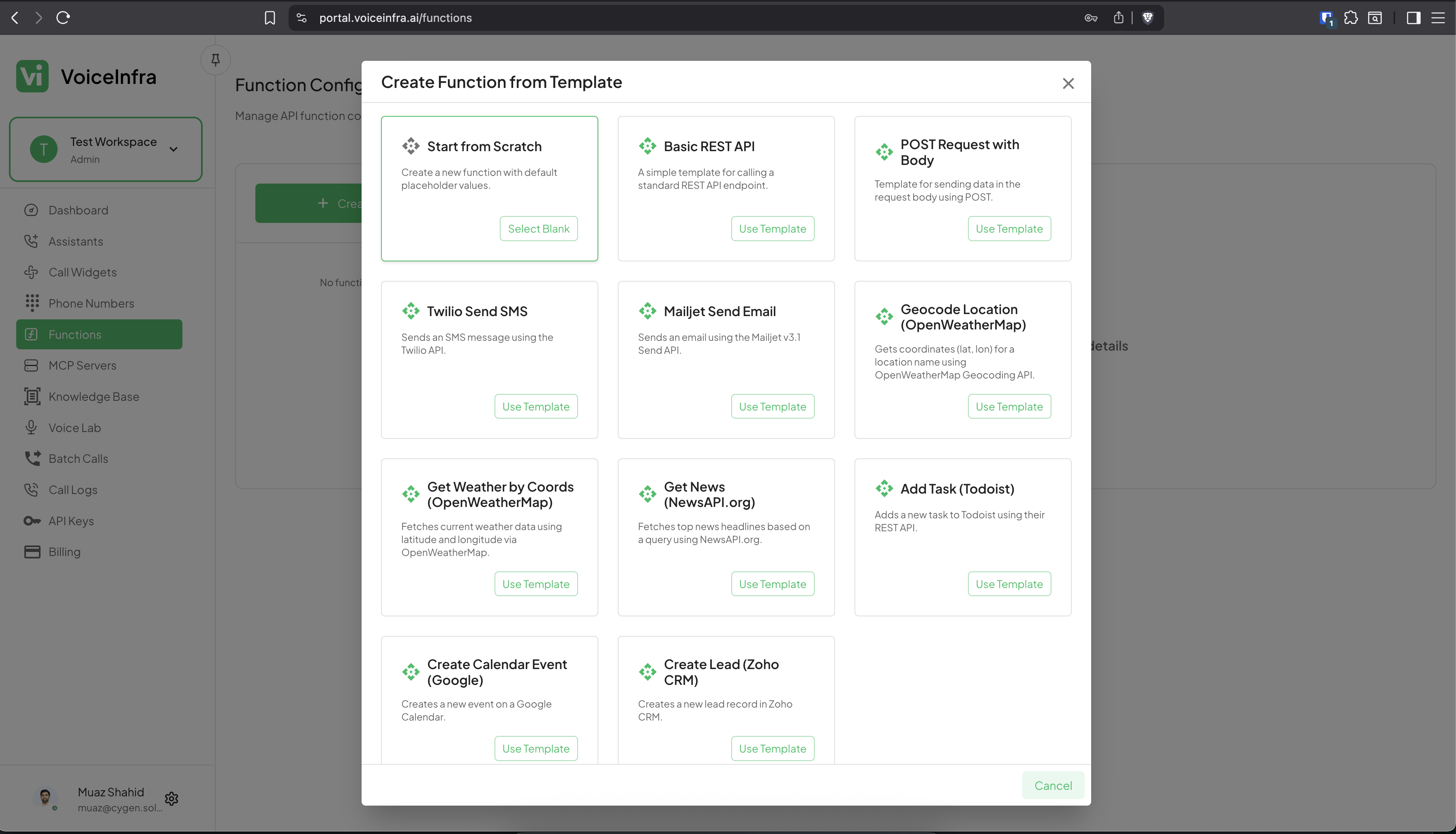Click the Basic REST API template icon
The width and height of the screenshot is (1456, 834).
pyautogui.click(x=647, y=146)
